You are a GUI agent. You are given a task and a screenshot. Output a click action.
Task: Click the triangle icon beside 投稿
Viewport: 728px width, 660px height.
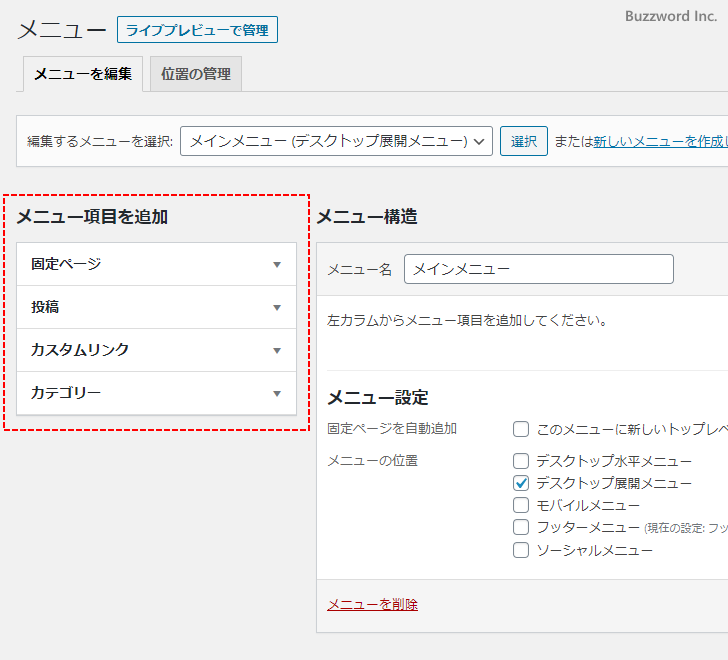[277, 308]
